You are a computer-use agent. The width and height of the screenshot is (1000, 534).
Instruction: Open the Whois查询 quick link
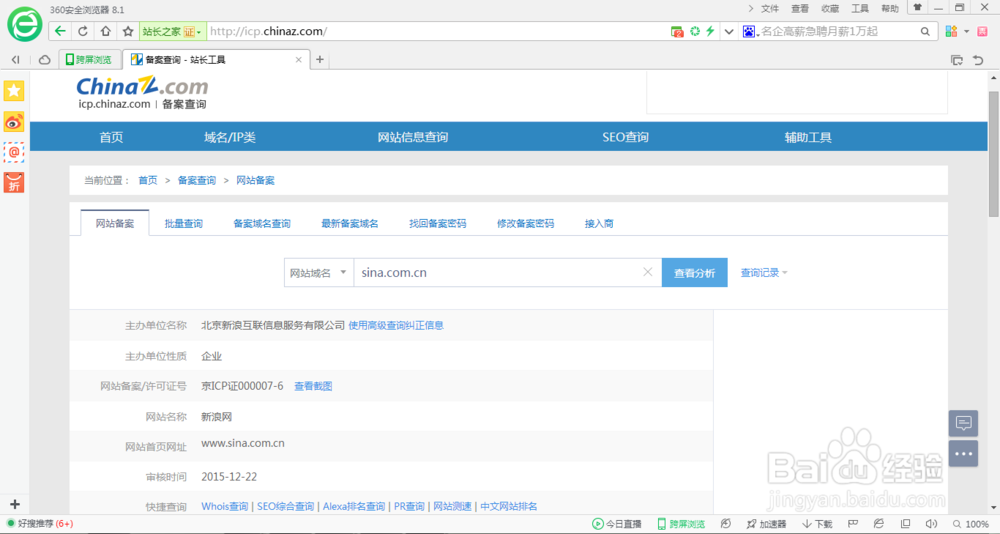point(224,506)
